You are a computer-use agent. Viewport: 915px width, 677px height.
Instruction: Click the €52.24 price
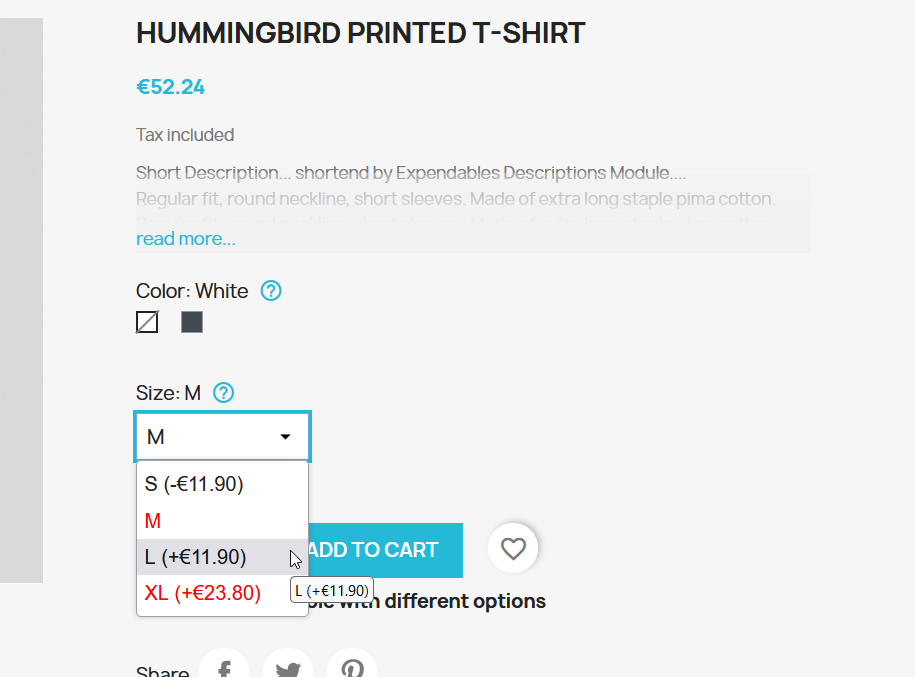170,87
